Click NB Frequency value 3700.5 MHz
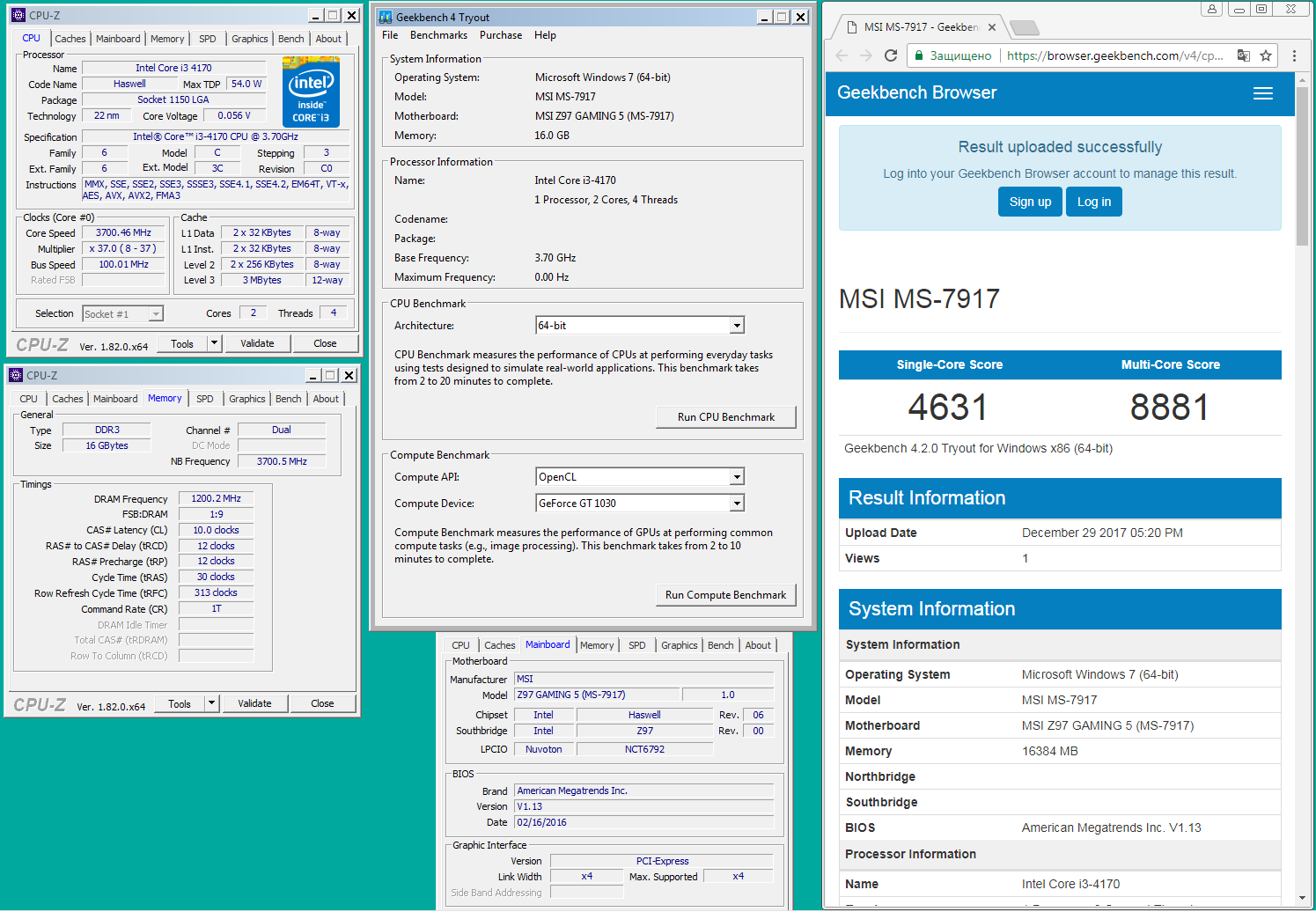Screen dimensions: 1316x912 (x=282, y=461)
